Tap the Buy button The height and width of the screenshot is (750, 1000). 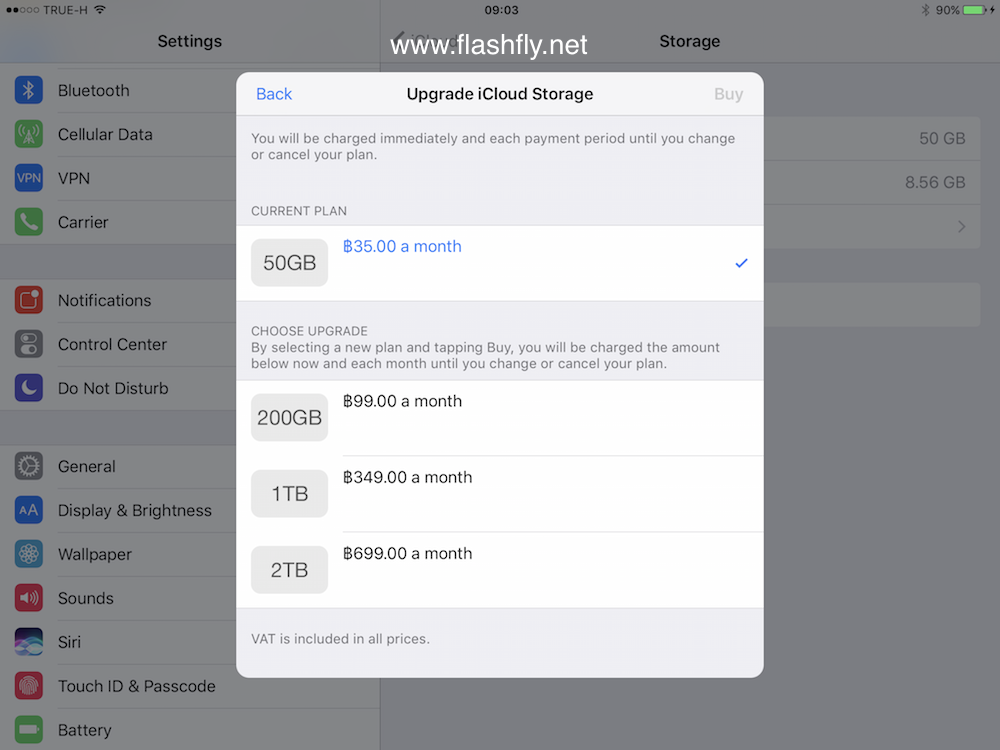(x=728, y=94)
